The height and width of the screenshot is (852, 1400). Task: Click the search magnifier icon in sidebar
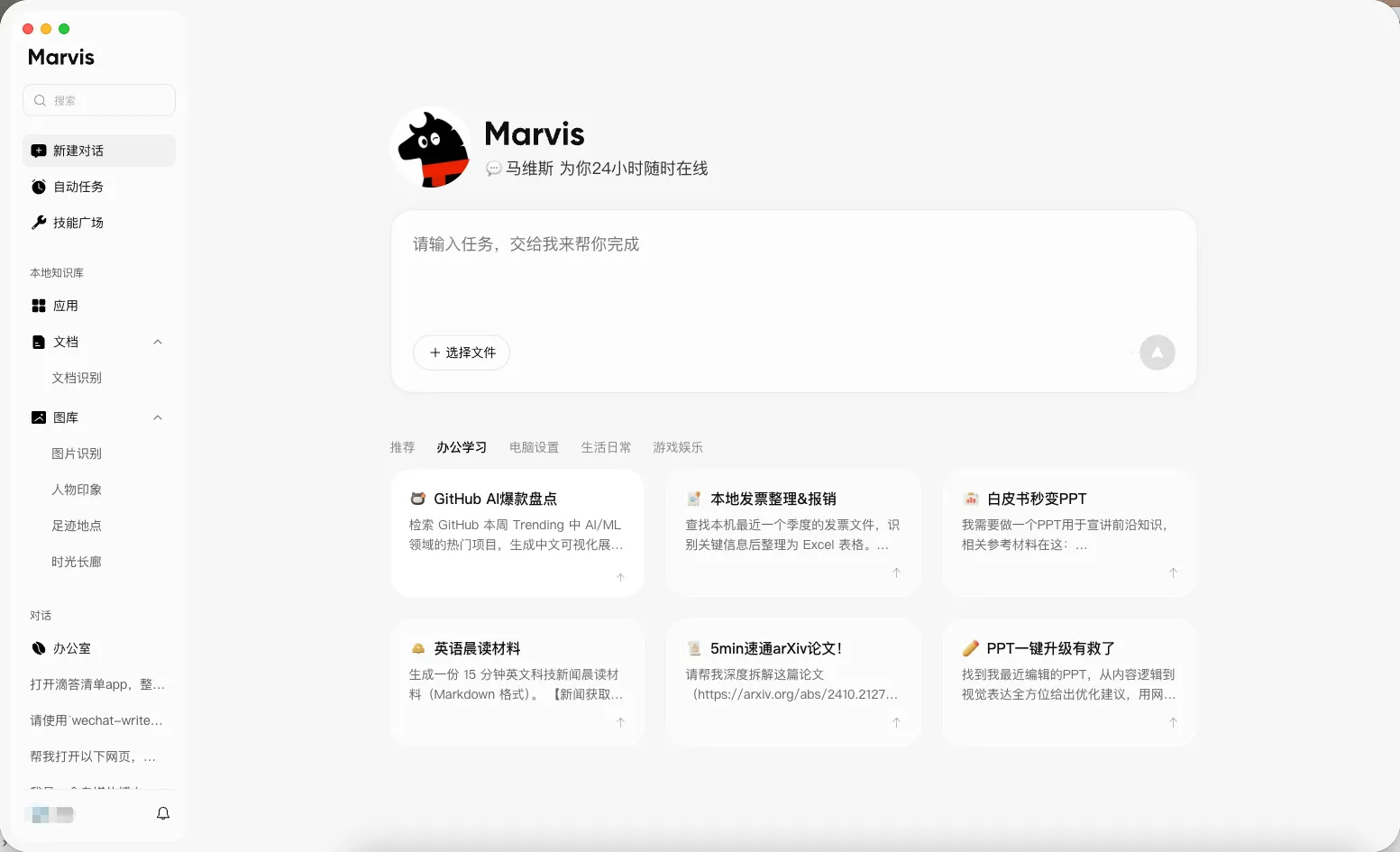point(40,100)
